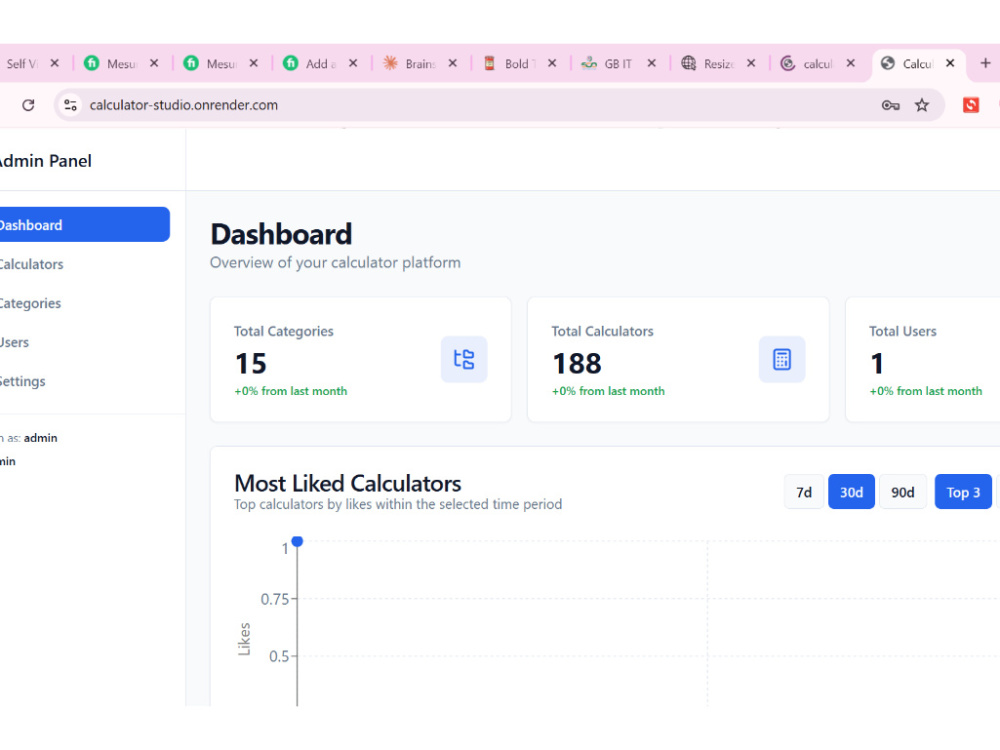
Task: Click the Dashboard page heading
Action: (281, 234)
